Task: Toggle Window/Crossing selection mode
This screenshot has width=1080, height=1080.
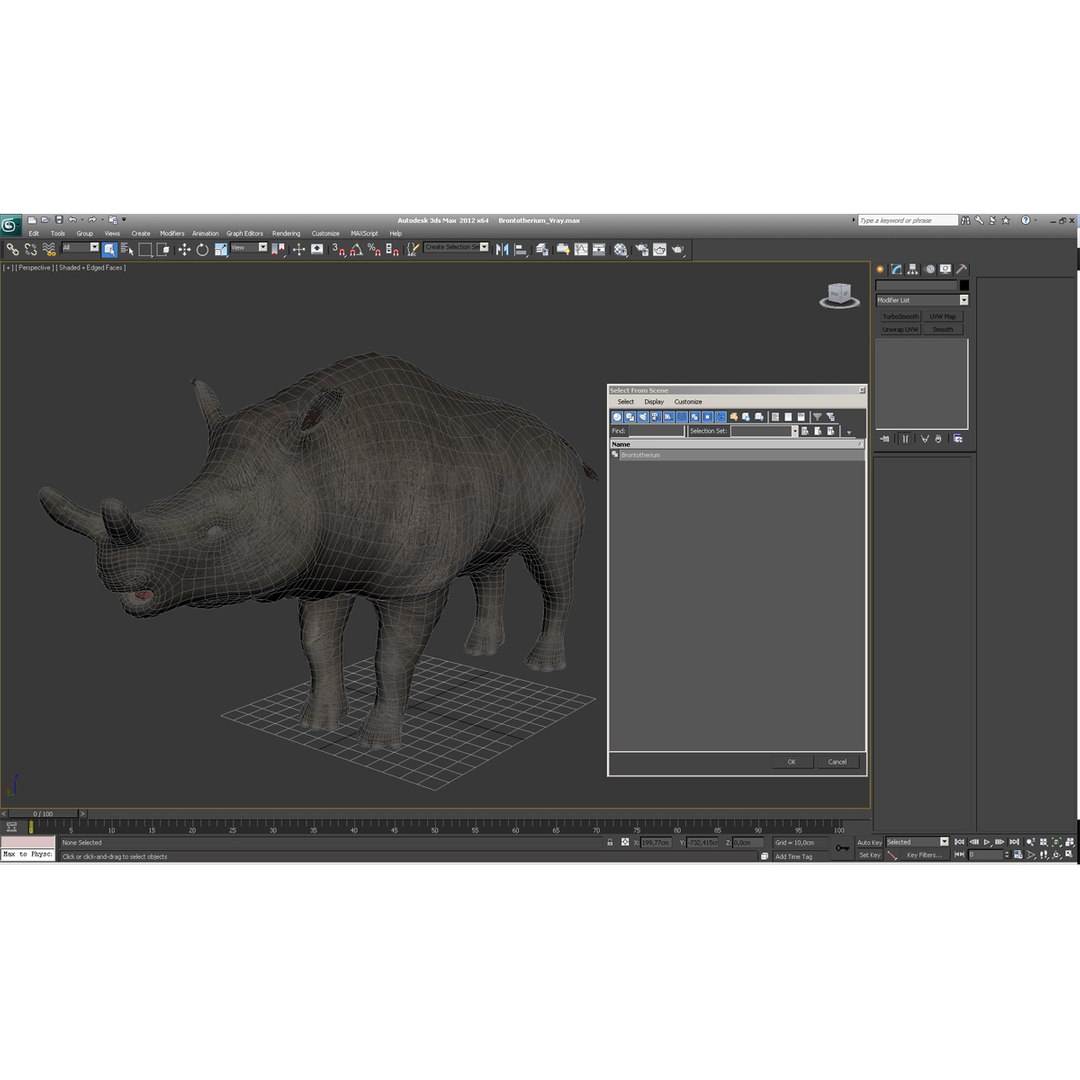Action: point(163,249)
